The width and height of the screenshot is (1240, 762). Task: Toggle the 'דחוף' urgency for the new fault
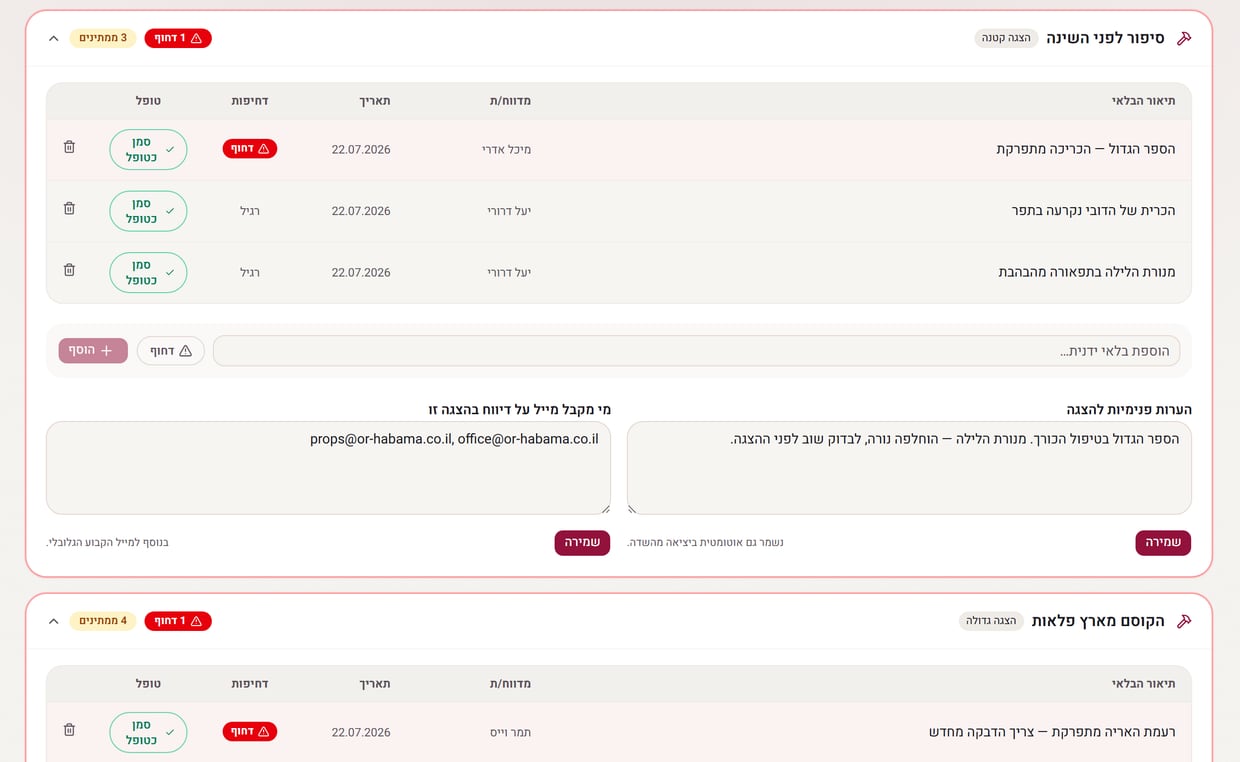[x=171, y=351]
